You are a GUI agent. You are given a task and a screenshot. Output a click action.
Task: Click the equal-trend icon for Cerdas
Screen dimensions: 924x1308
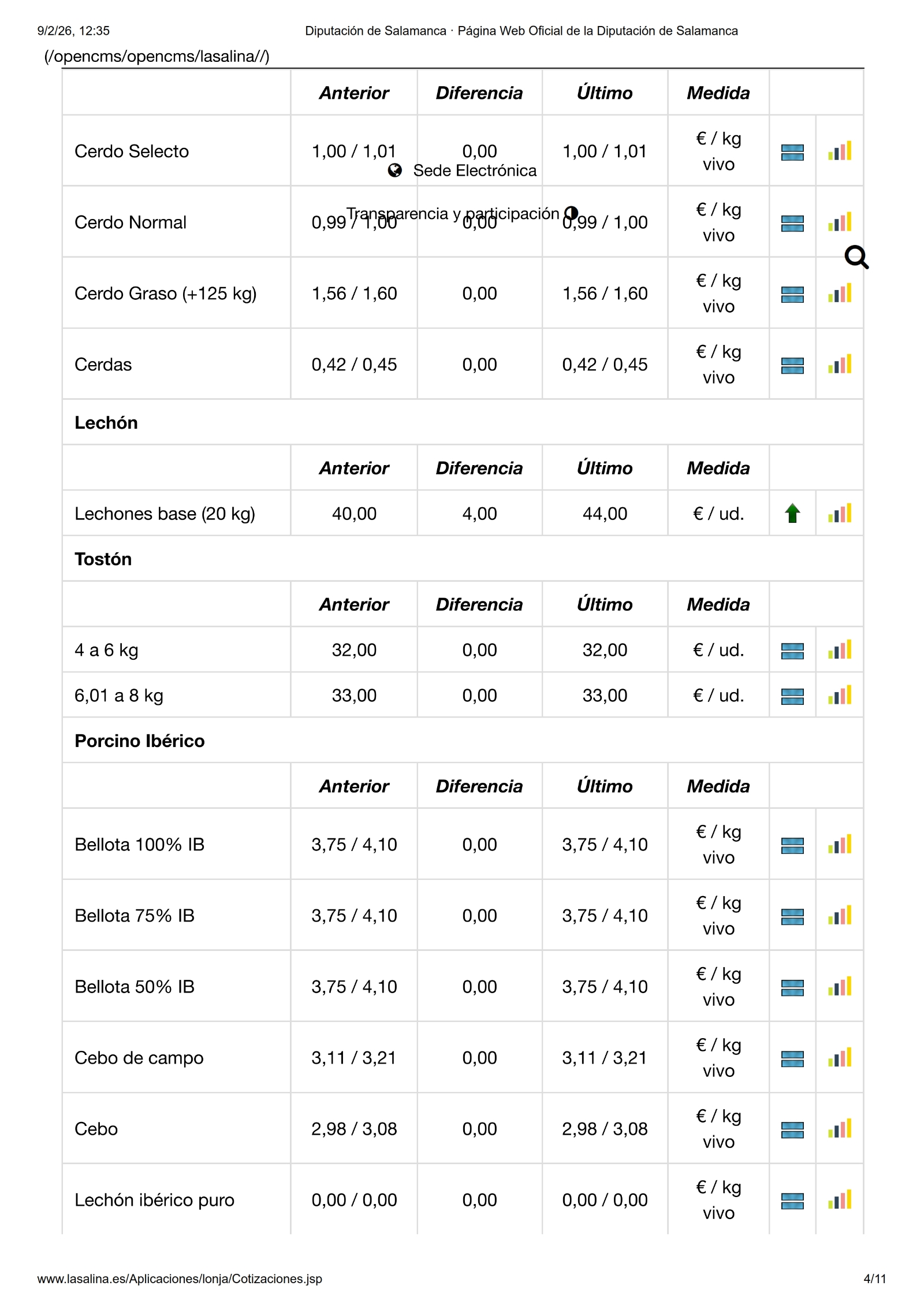tap(792, 366)
